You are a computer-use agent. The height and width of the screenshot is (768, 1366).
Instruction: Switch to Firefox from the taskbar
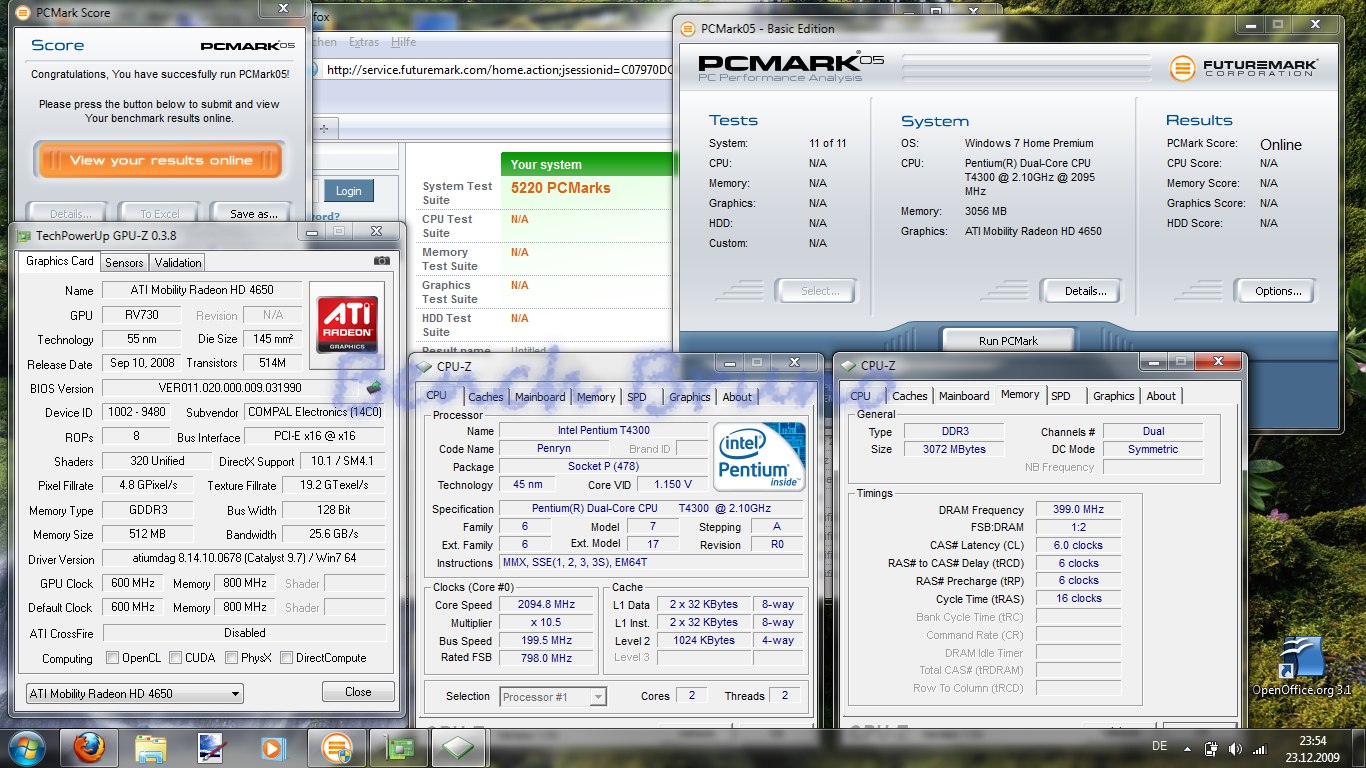coord(89,747)
